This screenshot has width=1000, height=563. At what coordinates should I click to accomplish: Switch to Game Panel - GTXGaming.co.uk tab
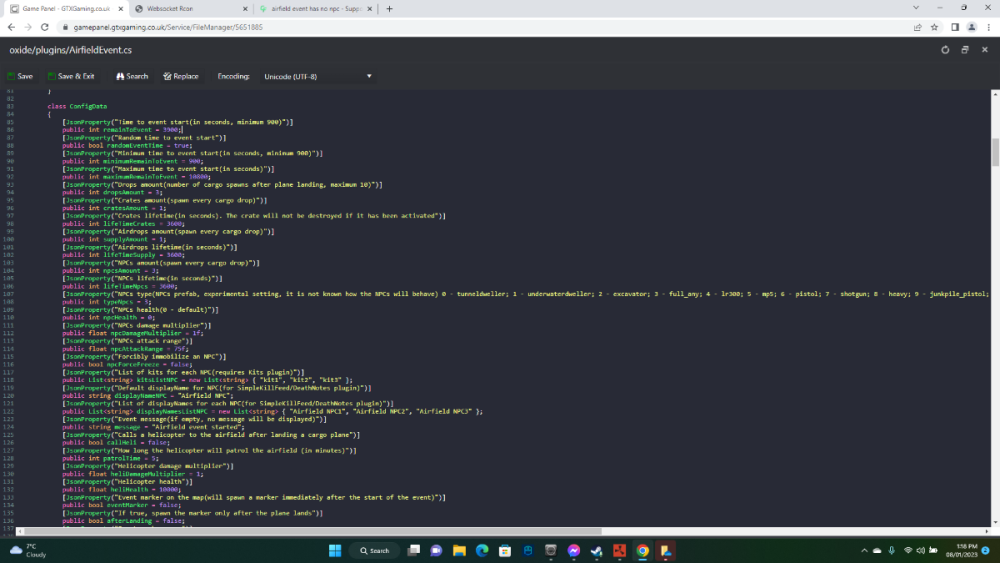pyautogui.click(x=66, y=9)
